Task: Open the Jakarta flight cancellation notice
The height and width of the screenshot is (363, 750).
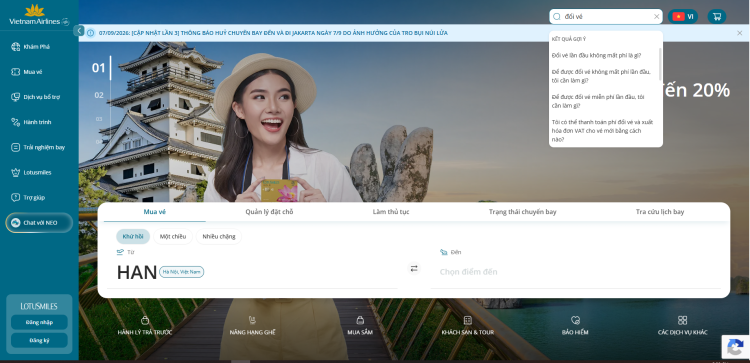Action: tap(273, 33)
